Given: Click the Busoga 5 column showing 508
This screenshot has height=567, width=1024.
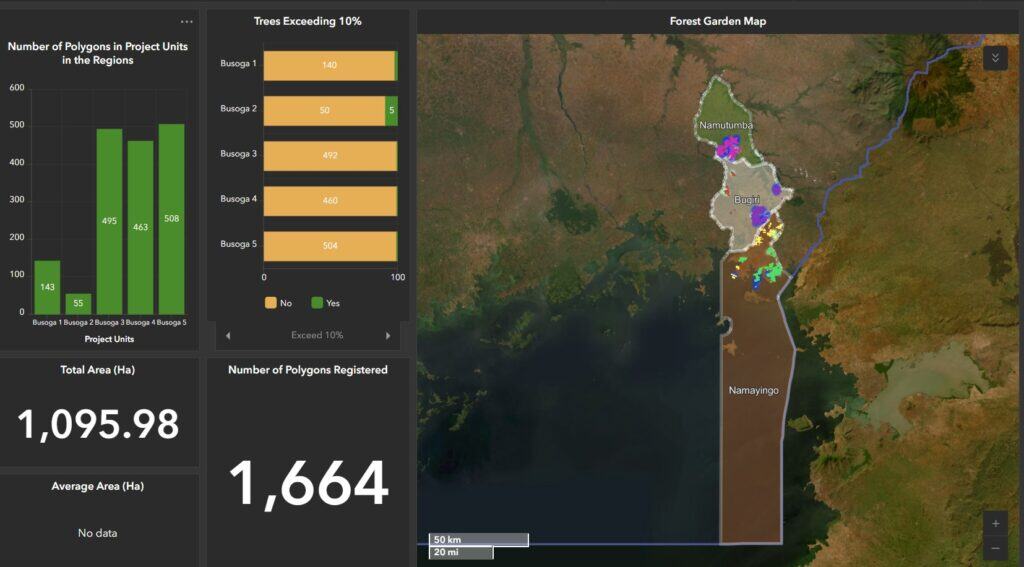Looking at the screenshot, I should pyautogui.click(x=171, y=219).
